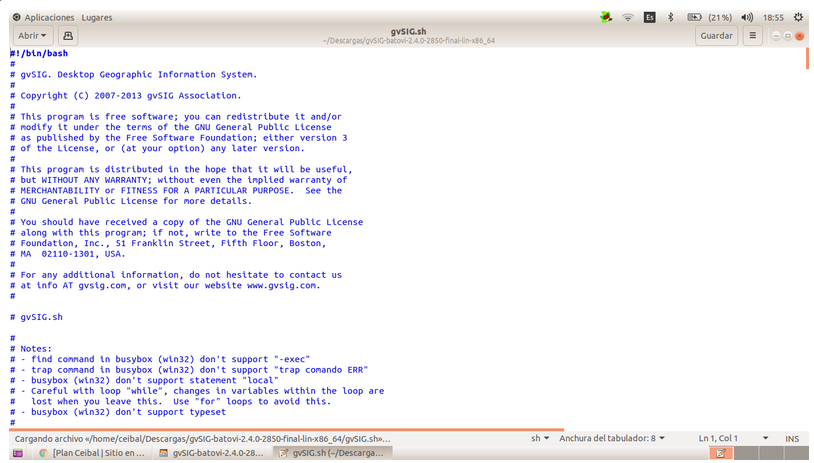
Task: Open the Abrir file dropdown
Action: pyautogui.click(x=32, y=36)
